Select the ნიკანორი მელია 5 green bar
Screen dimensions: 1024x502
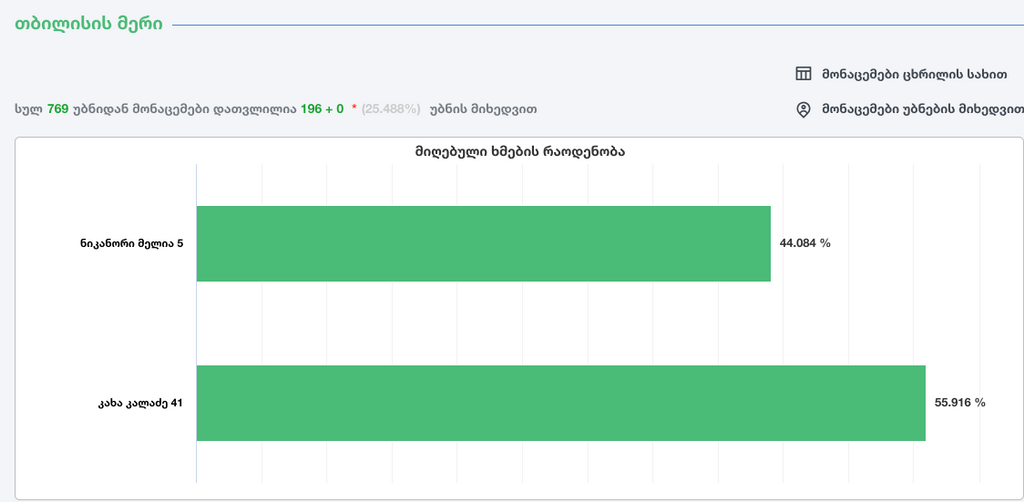[483, 243]
